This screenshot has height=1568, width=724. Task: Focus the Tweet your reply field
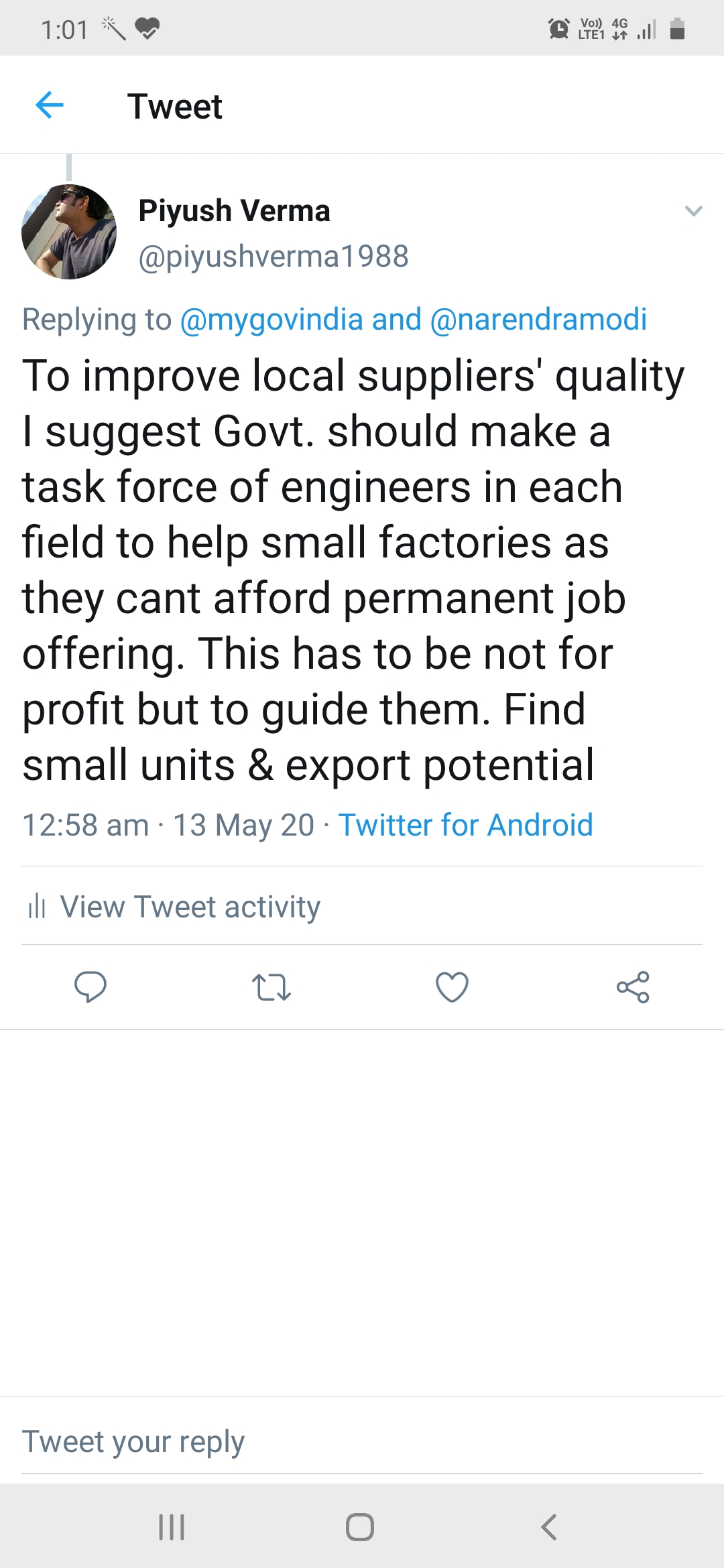coord(362,1442)
